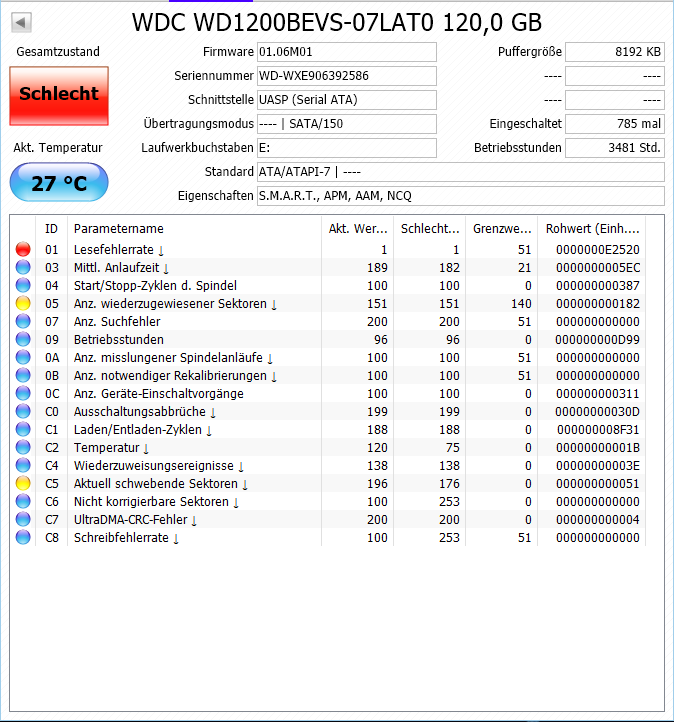Click the Akt. Temperatur label
Image resolution: width=674 pixels, height=722 pixels.
click(58, 147)
